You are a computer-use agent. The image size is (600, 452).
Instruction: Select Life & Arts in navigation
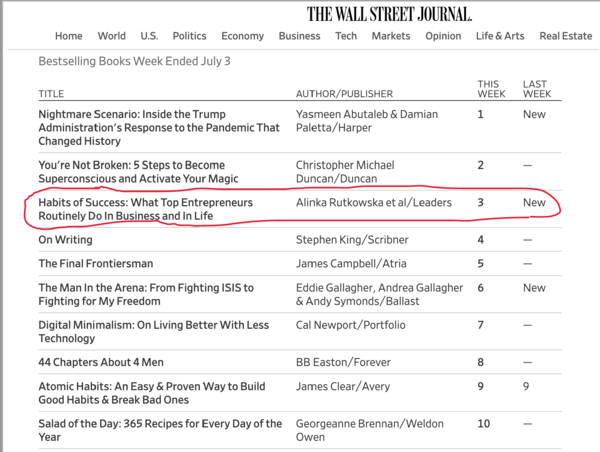(x=500, y=36)
